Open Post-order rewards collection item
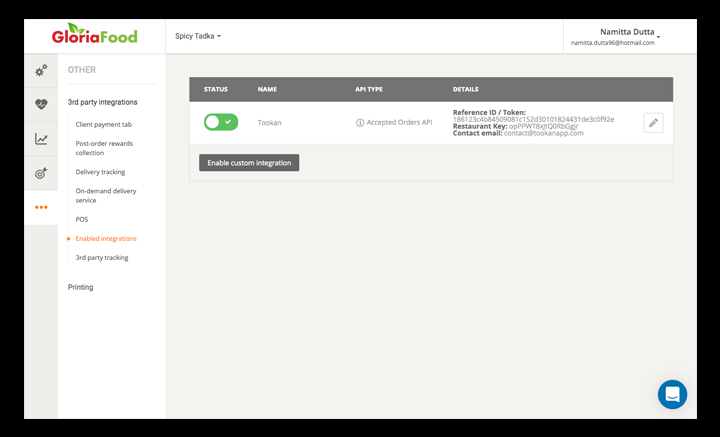The height and width of the screenshot is (437, 720). [104, 148]
